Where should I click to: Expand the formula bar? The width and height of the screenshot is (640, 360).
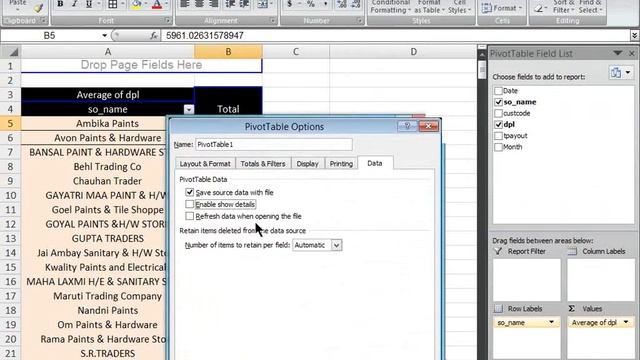tap(634, 36)
